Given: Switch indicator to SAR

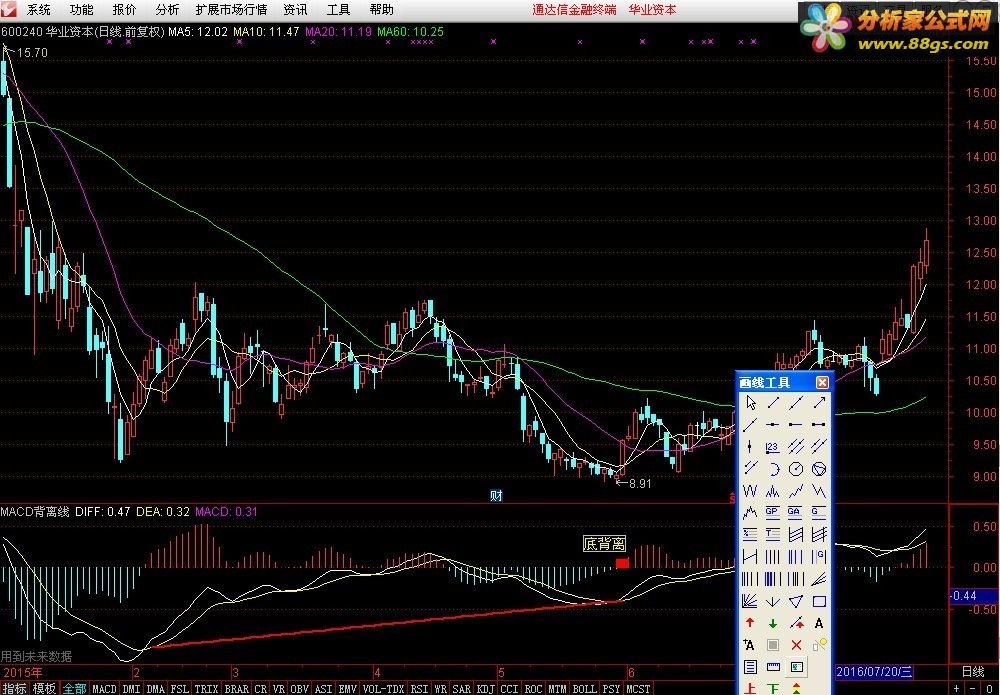Looking at the screenshot, I should point(462,689).
